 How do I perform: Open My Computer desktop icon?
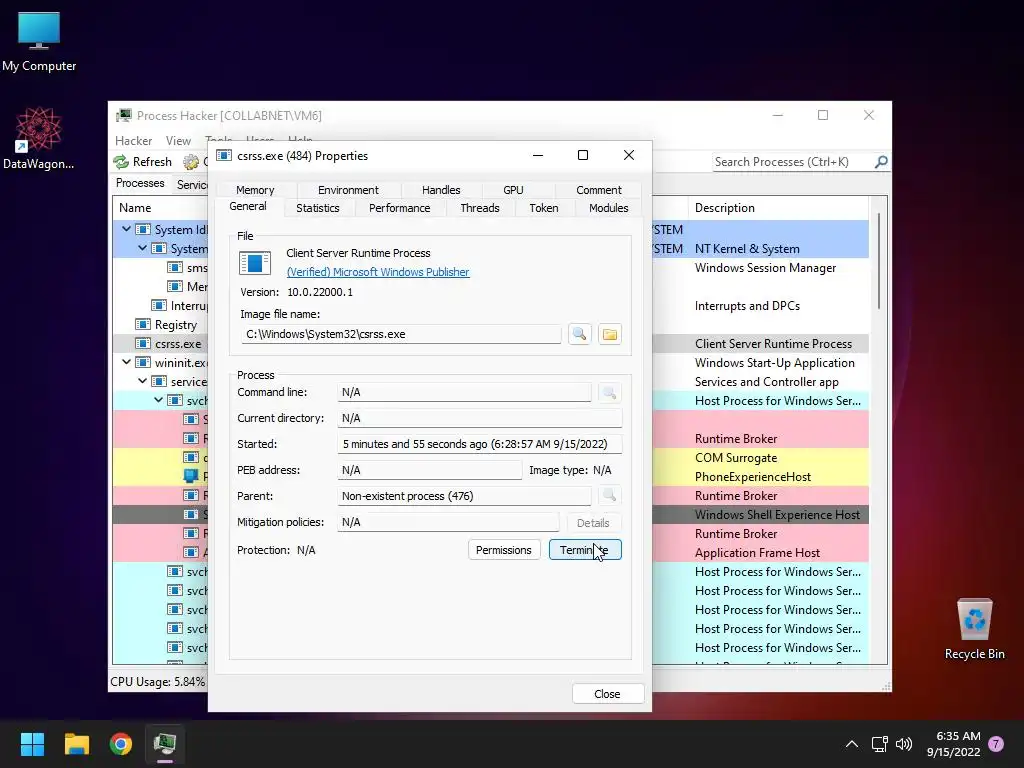pyautogui.click(x=39, y=41)
